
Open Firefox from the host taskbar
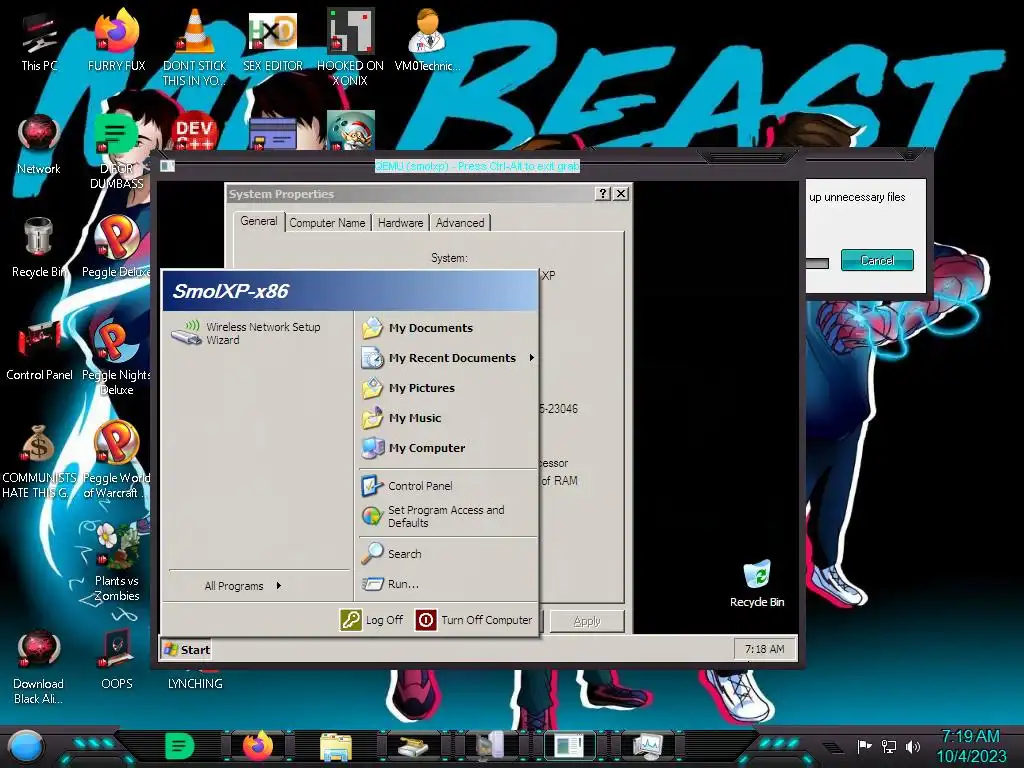point(257,746)
